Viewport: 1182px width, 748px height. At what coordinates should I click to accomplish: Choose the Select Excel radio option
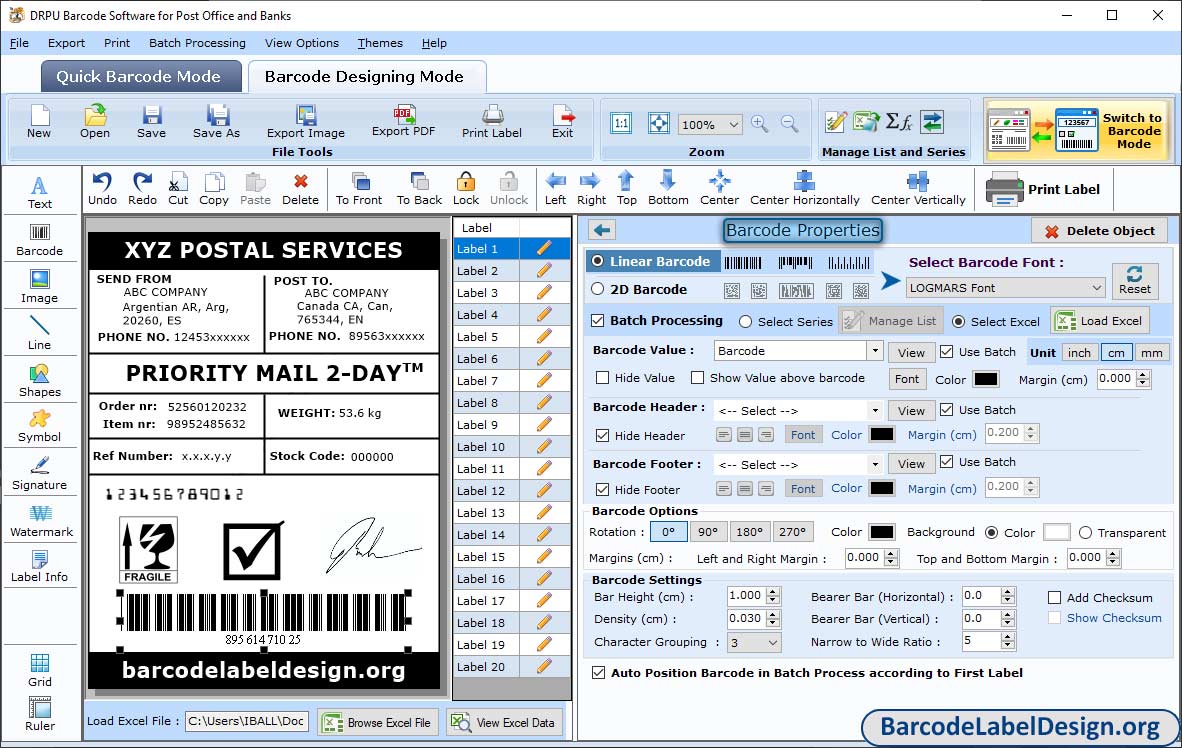point(958,322)
